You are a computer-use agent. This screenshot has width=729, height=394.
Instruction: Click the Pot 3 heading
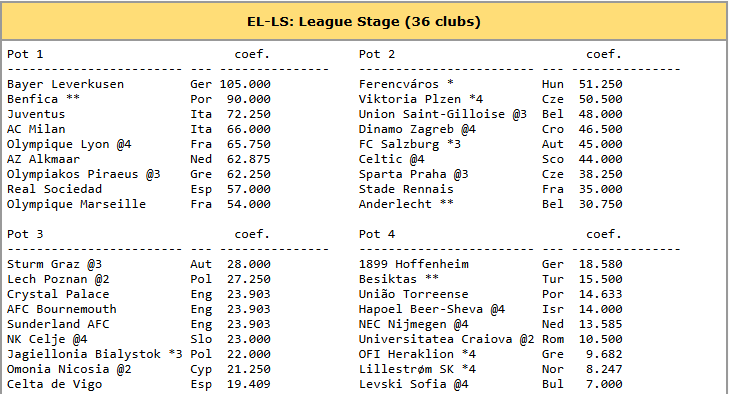click(x=25, y=234)
